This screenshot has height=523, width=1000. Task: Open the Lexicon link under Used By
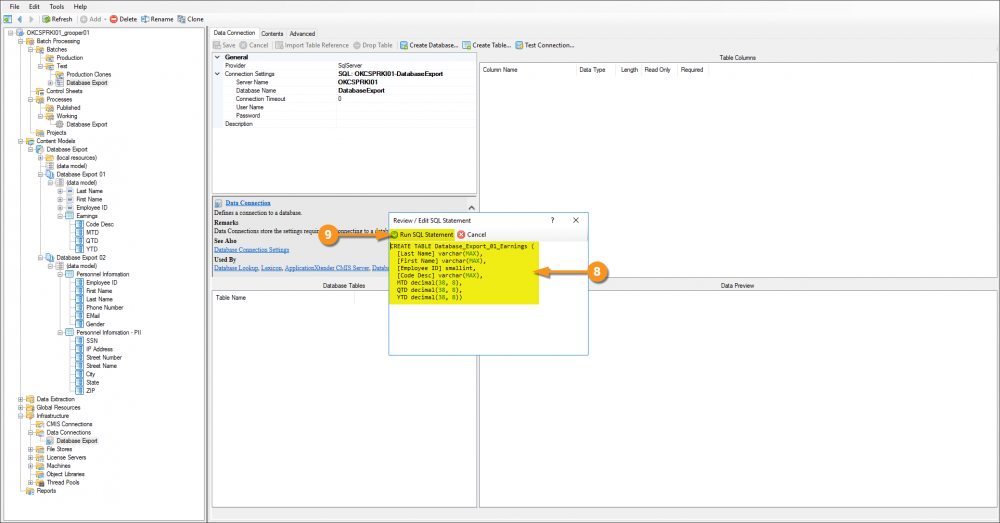click(271, 268)
